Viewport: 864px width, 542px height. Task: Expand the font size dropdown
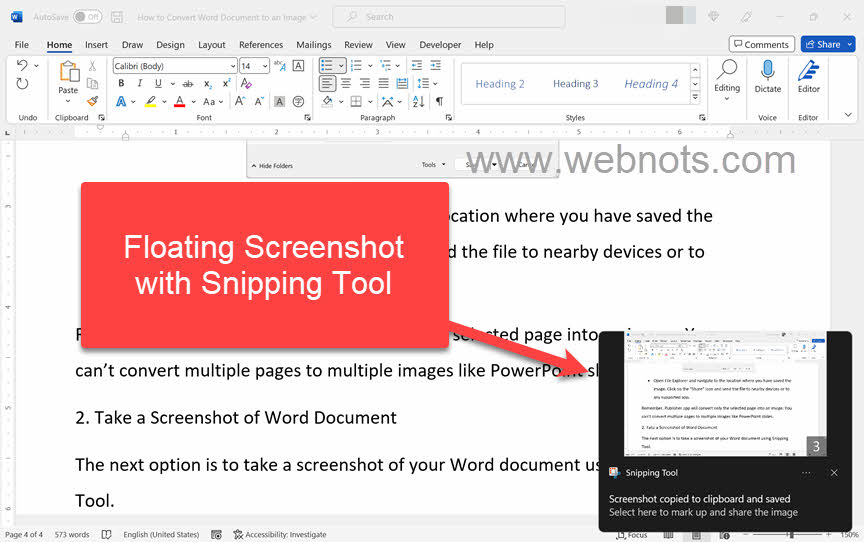265,66
